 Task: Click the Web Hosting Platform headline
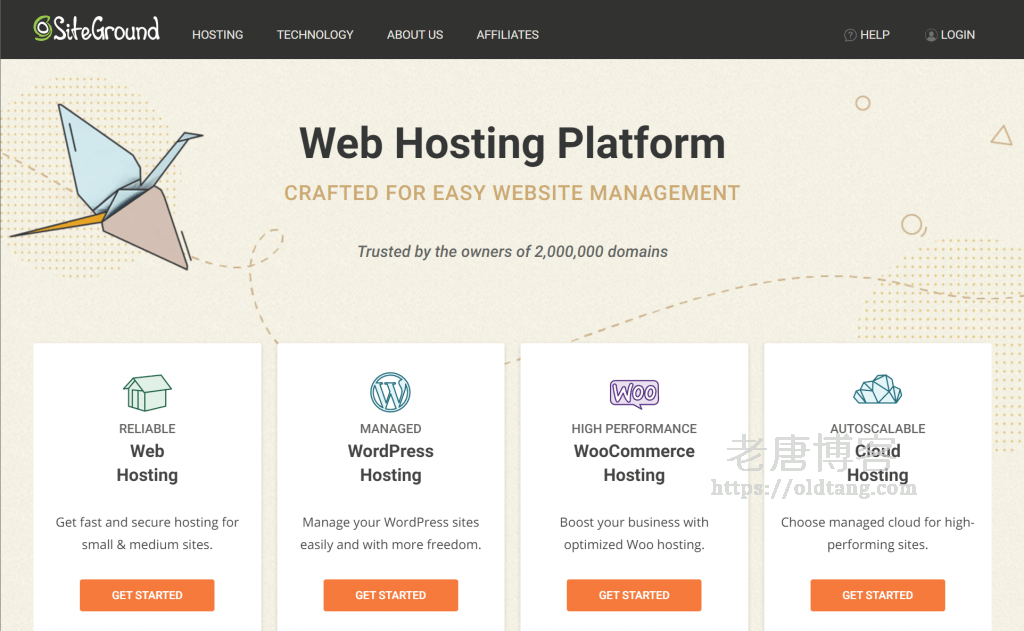coord(512,143)
